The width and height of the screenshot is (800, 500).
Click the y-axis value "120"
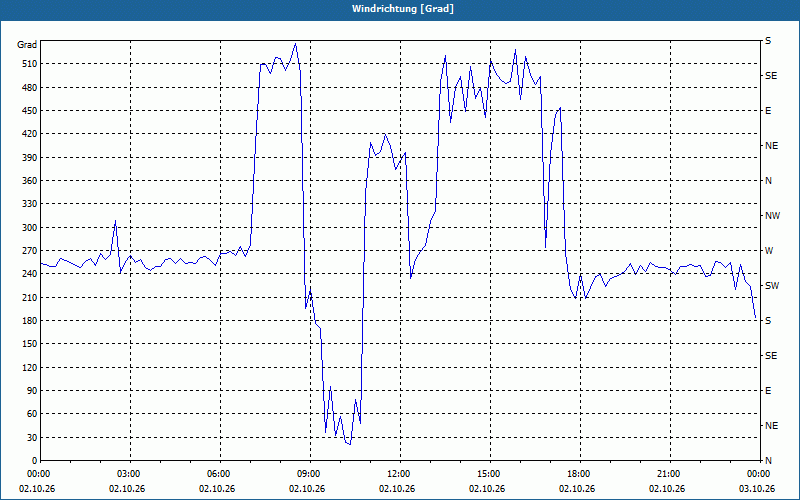coord(30,367)
